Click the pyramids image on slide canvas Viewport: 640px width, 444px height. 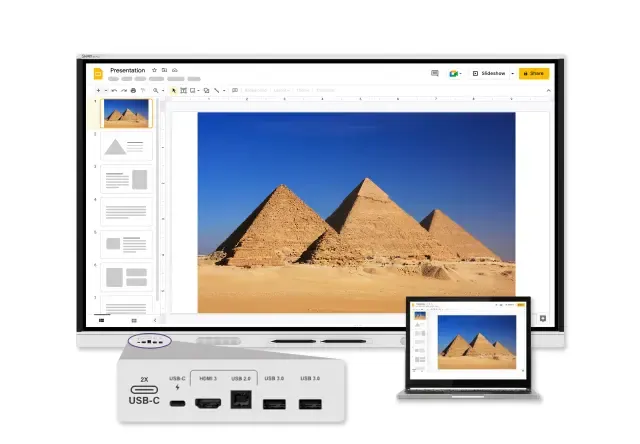[356, 212]
